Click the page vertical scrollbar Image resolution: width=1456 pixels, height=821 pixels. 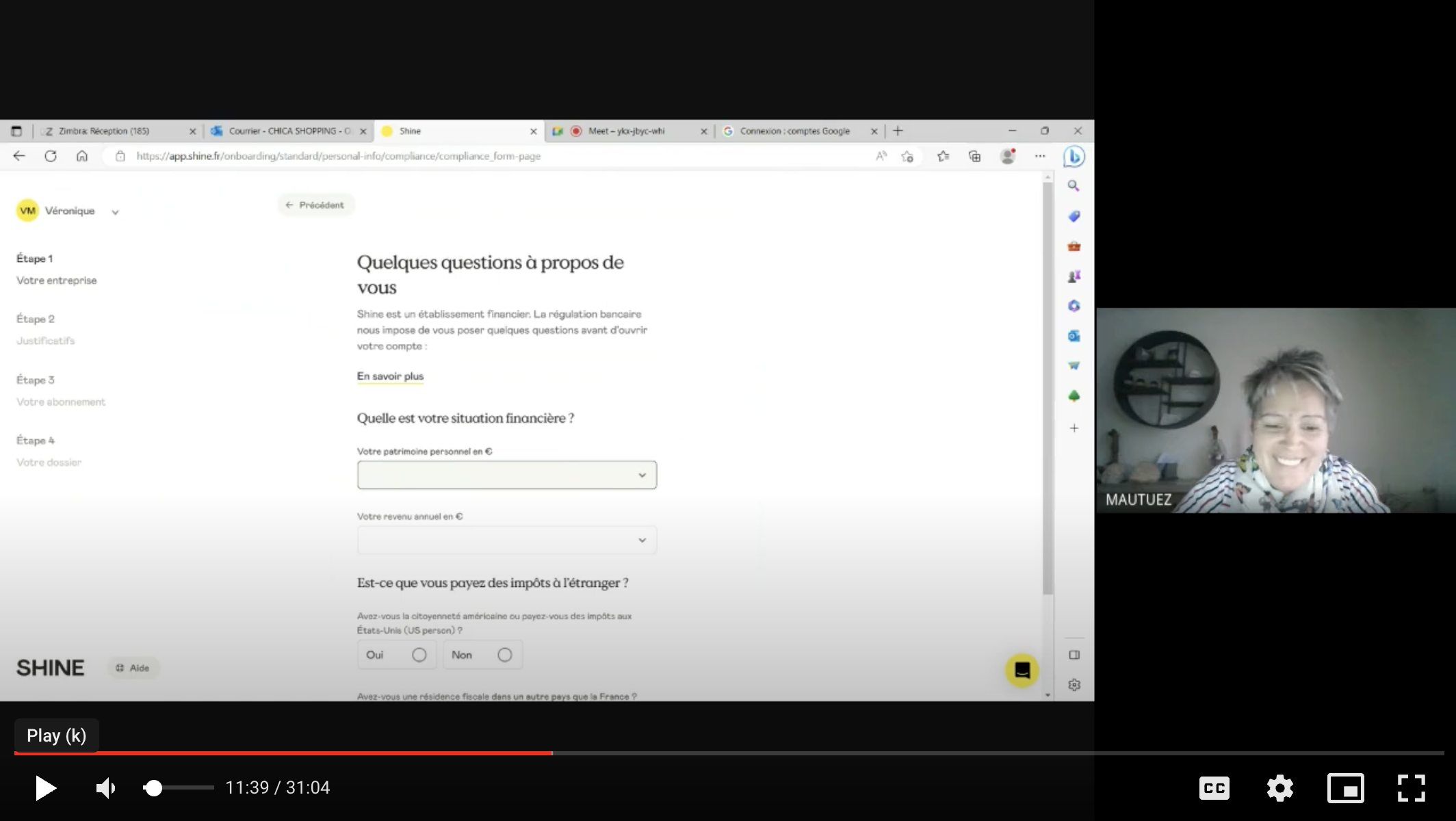tap(1048, 389)
